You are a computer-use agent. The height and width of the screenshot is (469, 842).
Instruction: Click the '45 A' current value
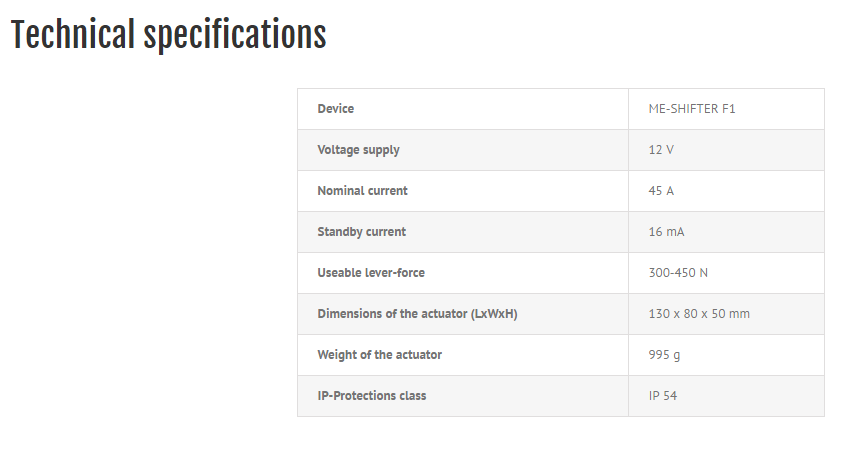click(x=661, y=191)
